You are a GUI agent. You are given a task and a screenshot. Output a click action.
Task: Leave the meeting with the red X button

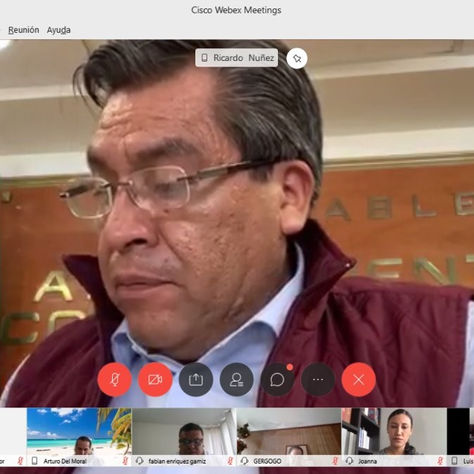tap(359, 380)
